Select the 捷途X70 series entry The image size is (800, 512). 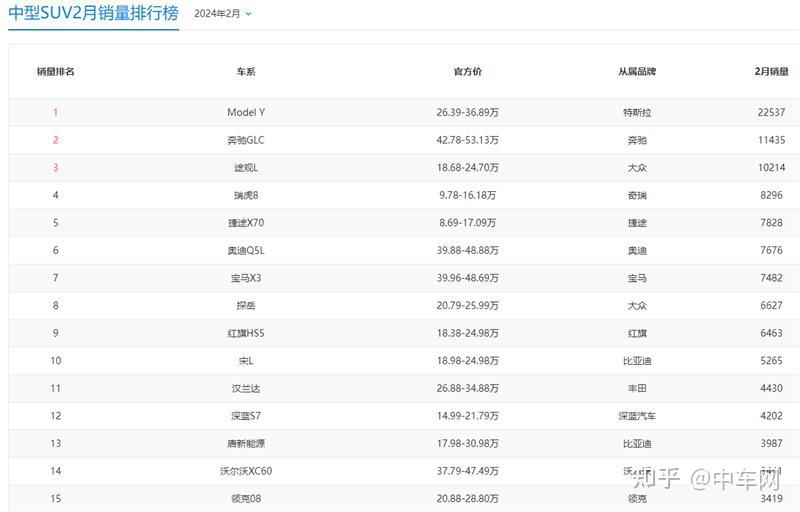pyautogui.click(x=246, y=222)
